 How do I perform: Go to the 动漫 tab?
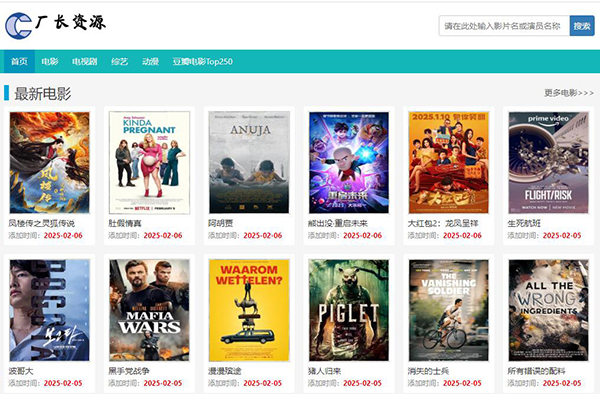click(x=150, y=61)
